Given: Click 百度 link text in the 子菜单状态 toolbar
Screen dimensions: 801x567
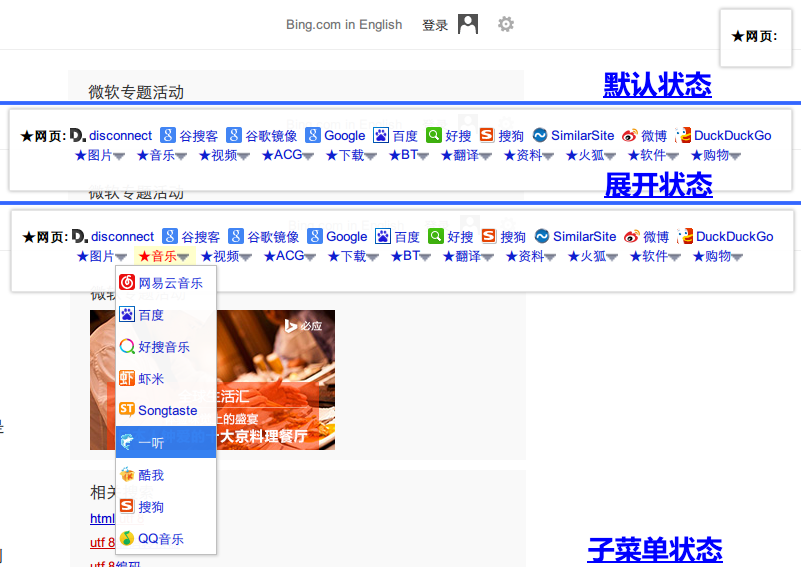Looking at the screenshot, I should click(x=407, y=237).
